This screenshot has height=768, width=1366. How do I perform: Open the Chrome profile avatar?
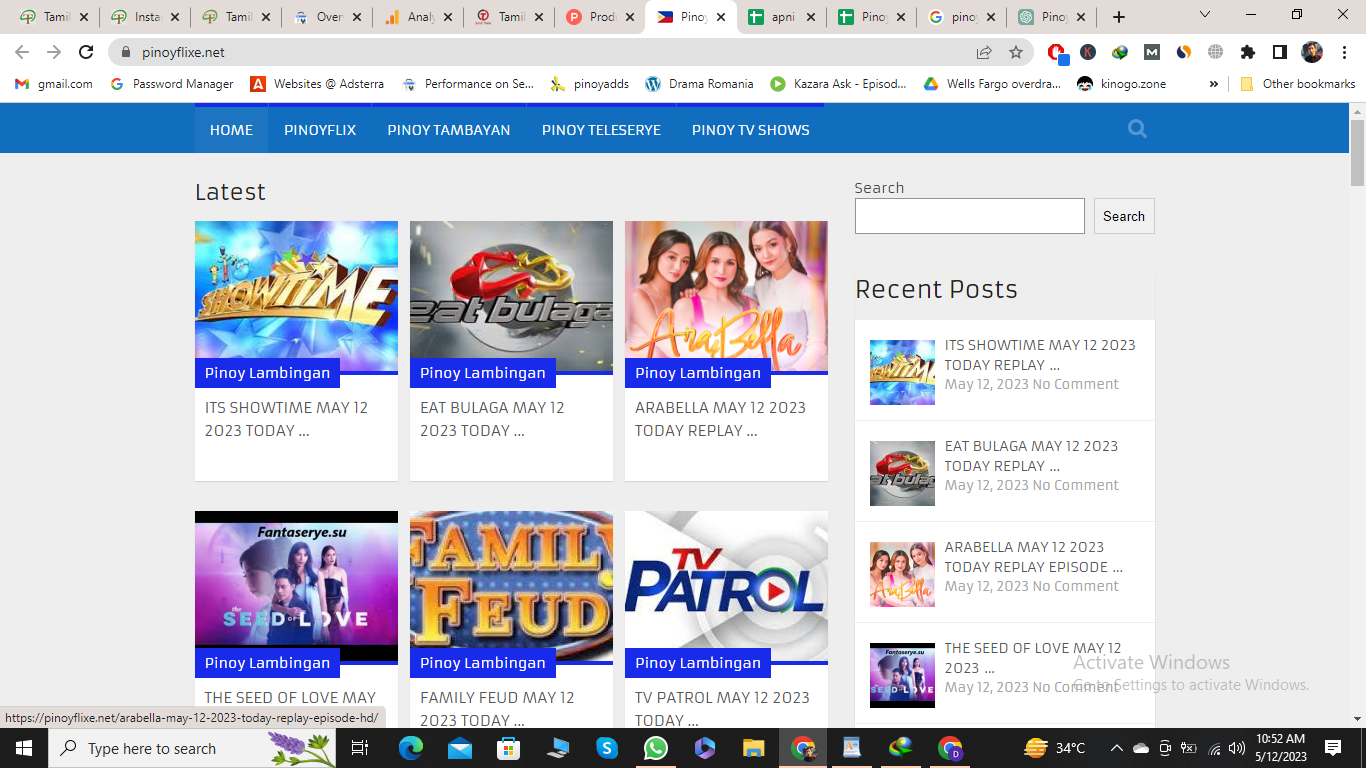1312,52
